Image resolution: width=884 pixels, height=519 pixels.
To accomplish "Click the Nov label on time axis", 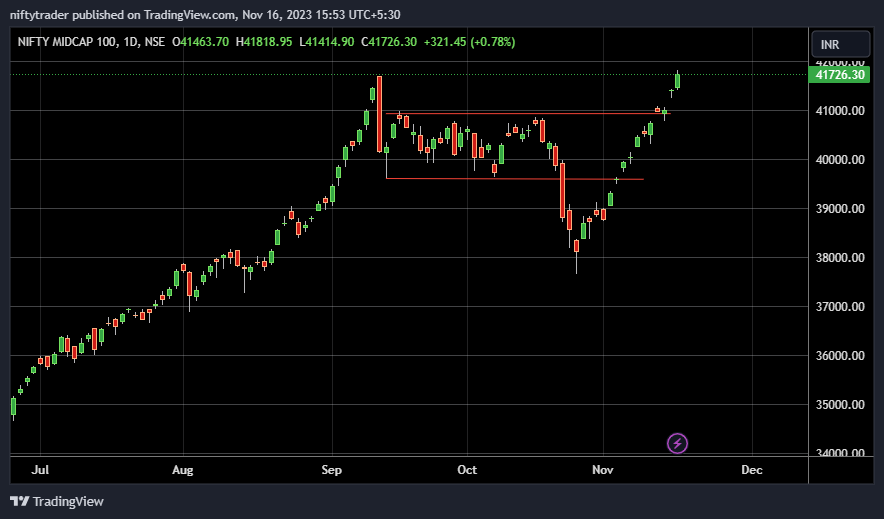I will 603,469.
